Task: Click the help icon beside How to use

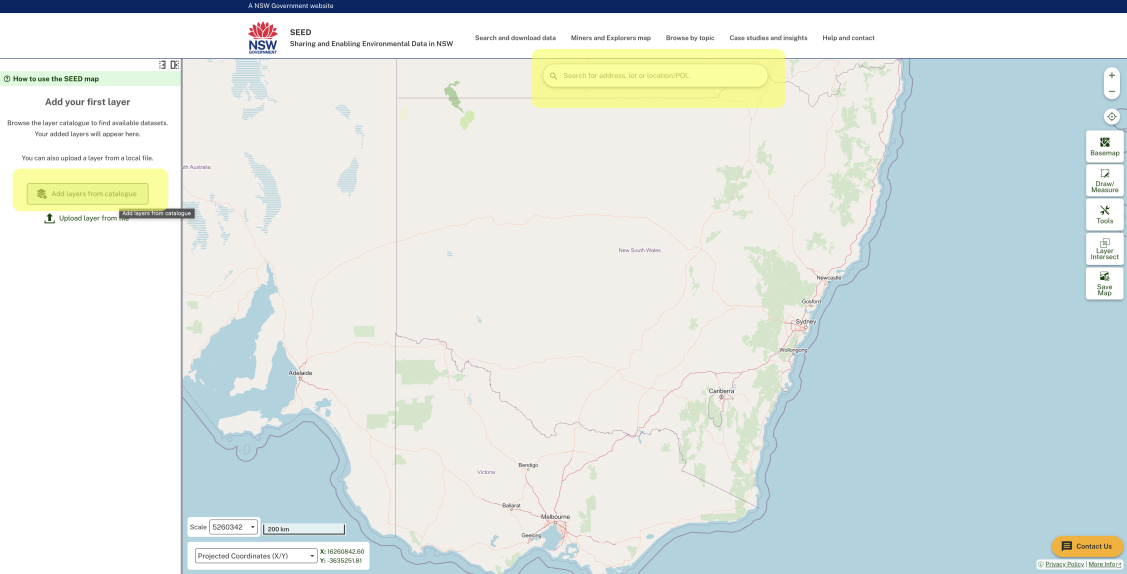Action: pyautogui.click(x=7, y=79)
